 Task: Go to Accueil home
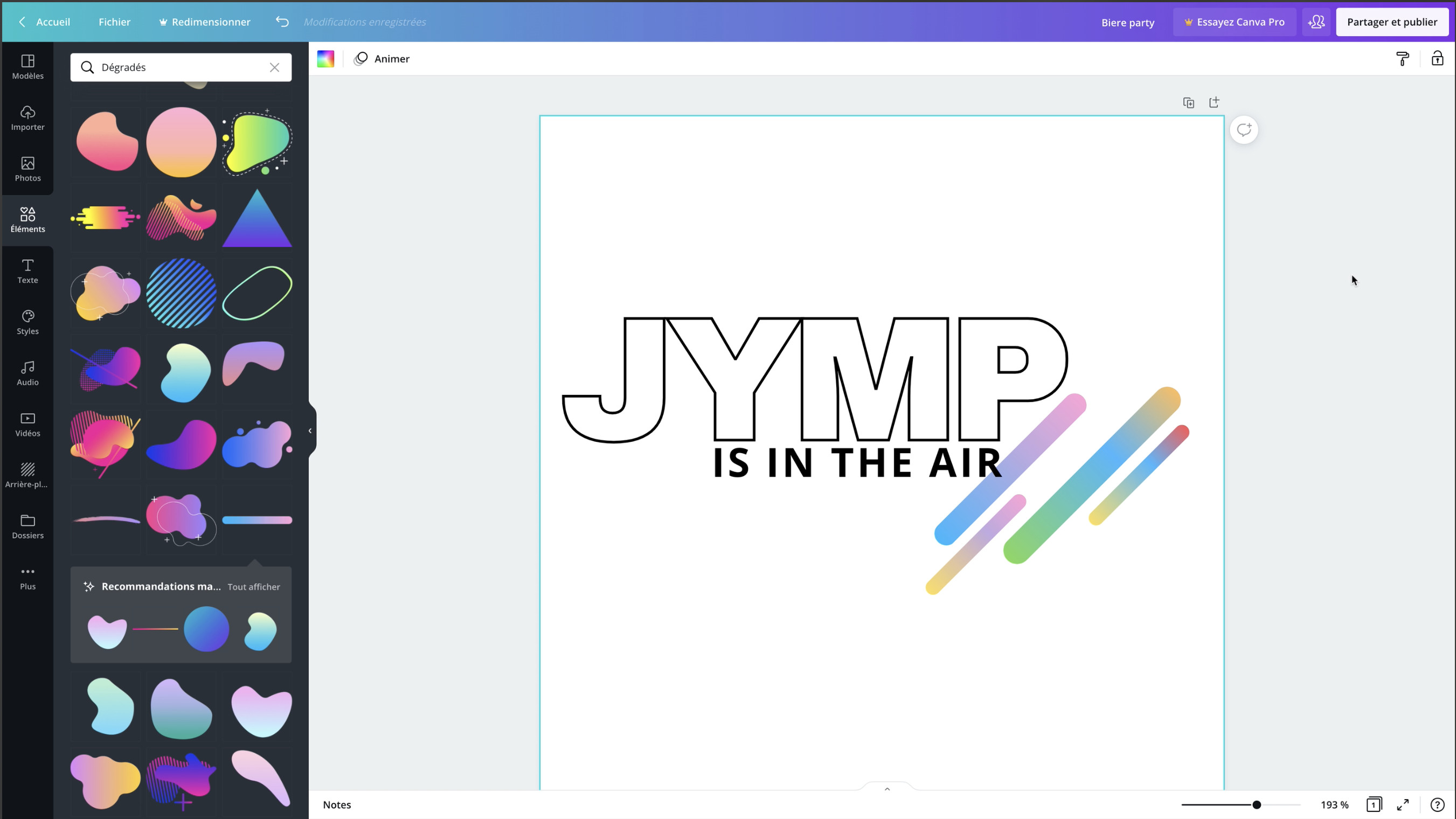(53, 22)
